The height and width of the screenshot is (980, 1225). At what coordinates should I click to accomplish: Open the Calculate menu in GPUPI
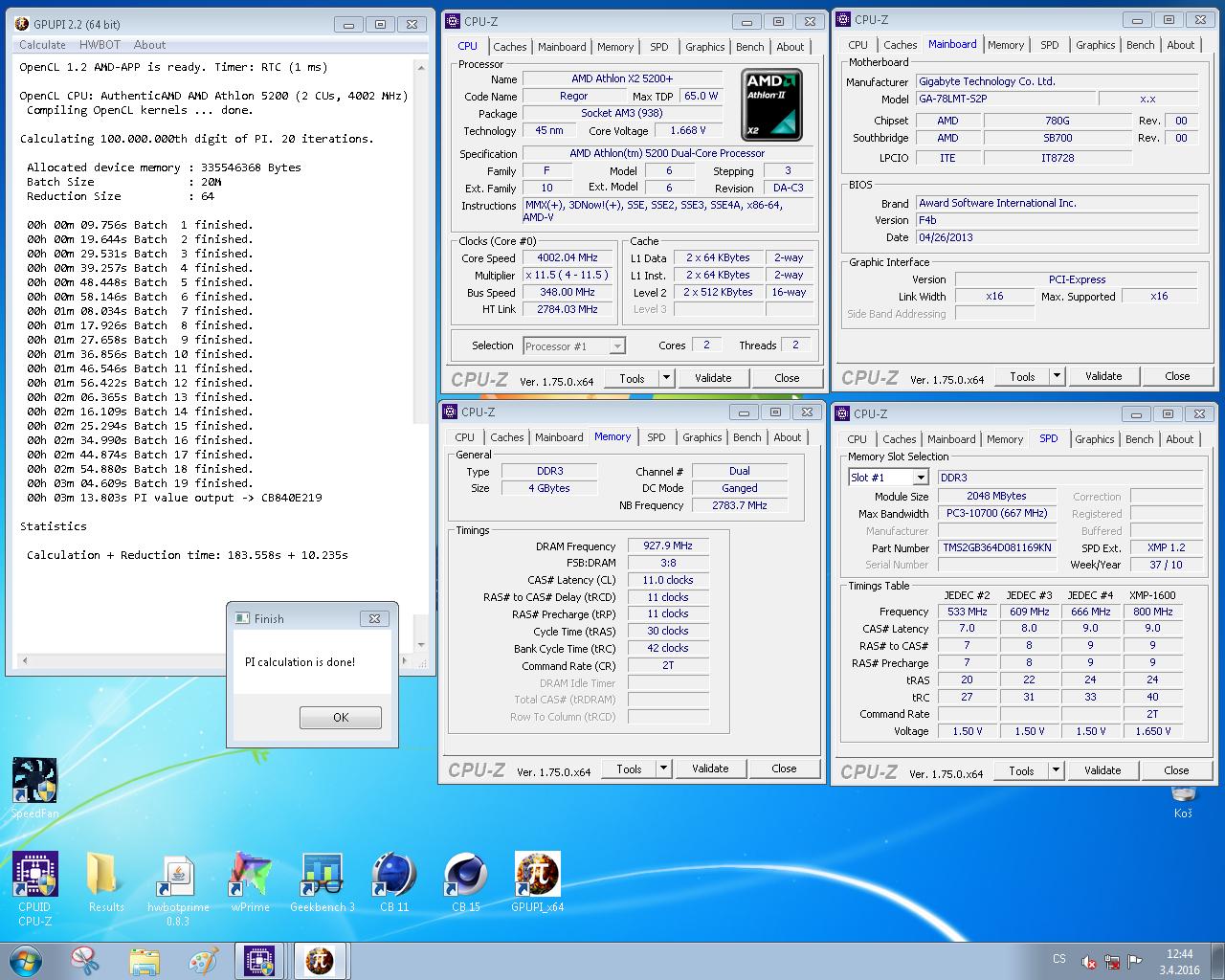click(x=42, y=44)
